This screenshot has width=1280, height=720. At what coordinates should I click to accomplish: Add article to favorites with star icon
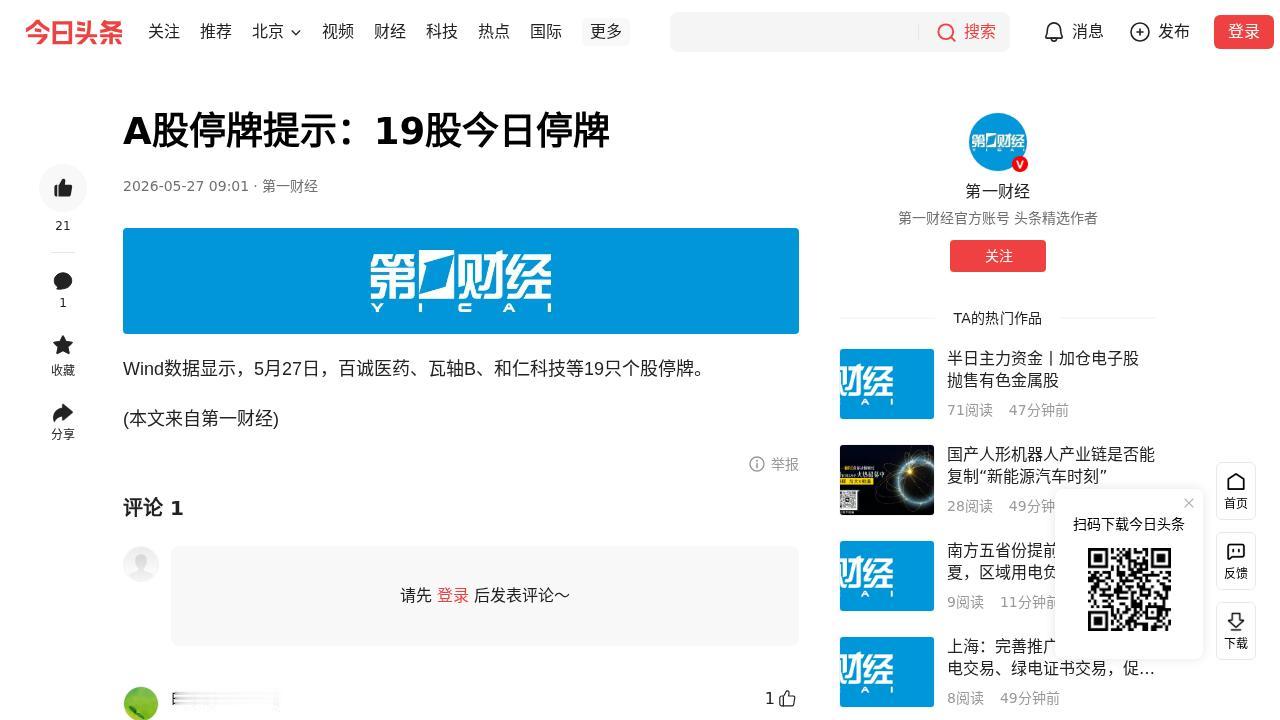(63, 345)
